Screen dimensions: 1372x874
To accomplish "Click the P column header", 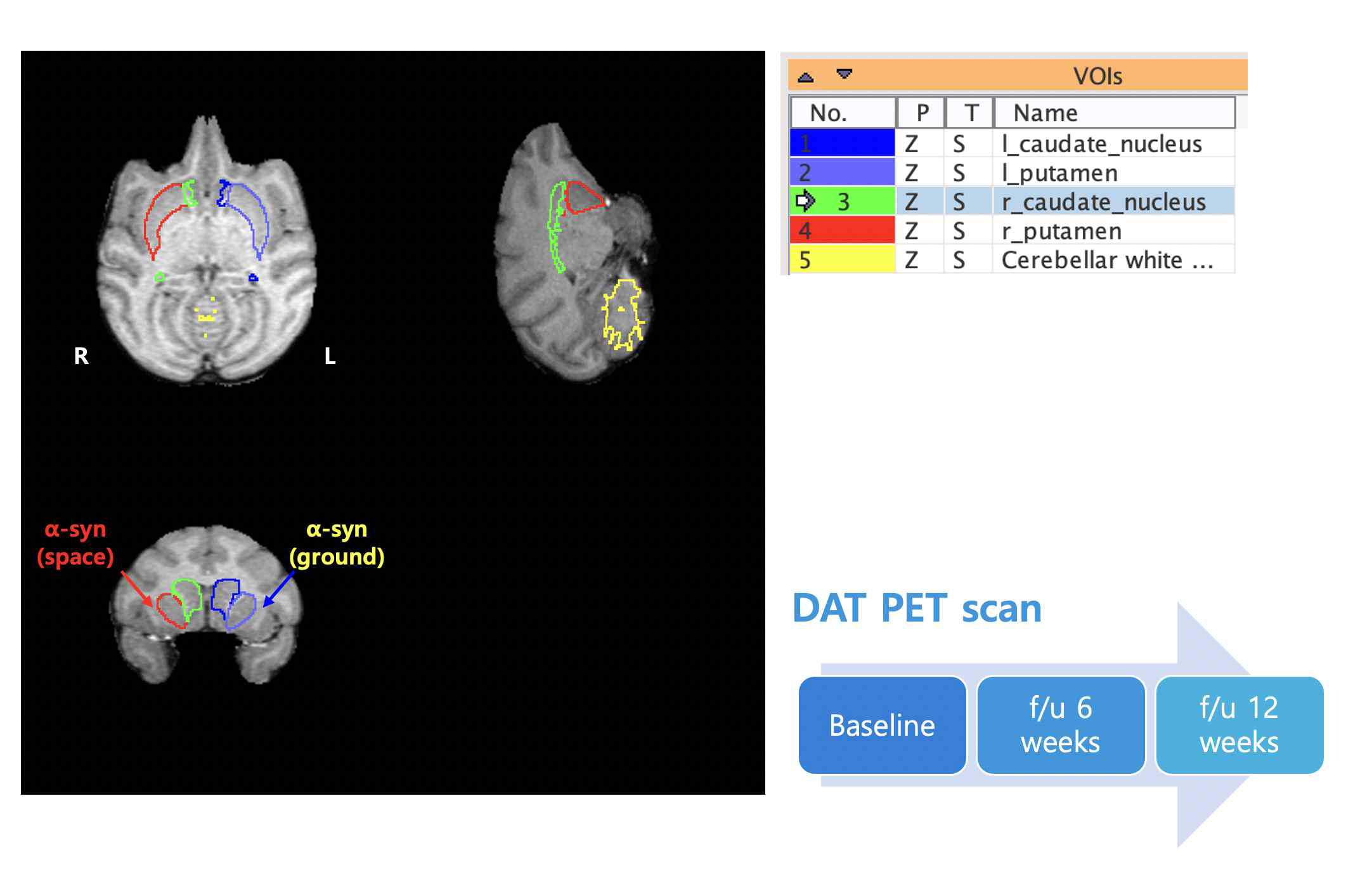I will click(x=921, y=113).
